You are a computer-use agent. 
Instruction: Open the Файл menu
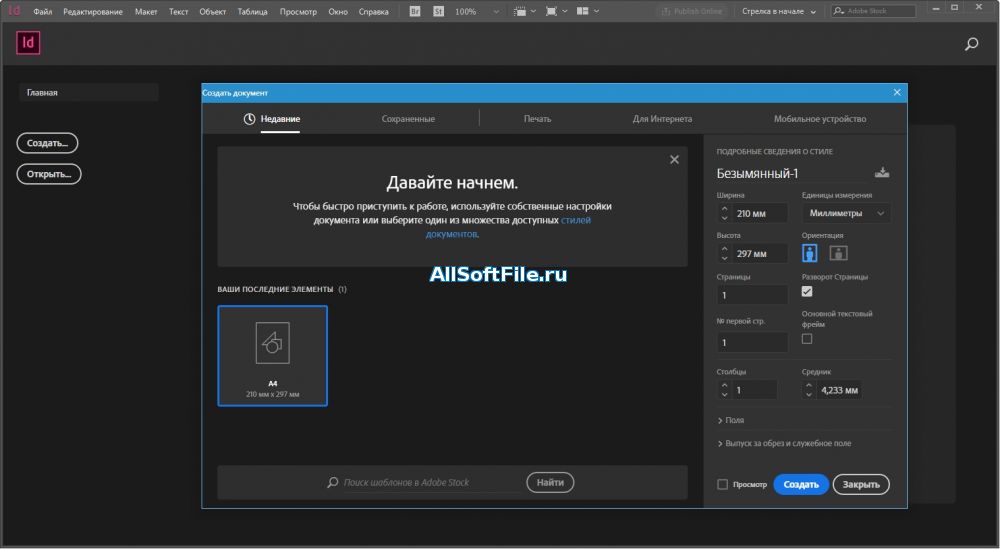pos(43,11)
